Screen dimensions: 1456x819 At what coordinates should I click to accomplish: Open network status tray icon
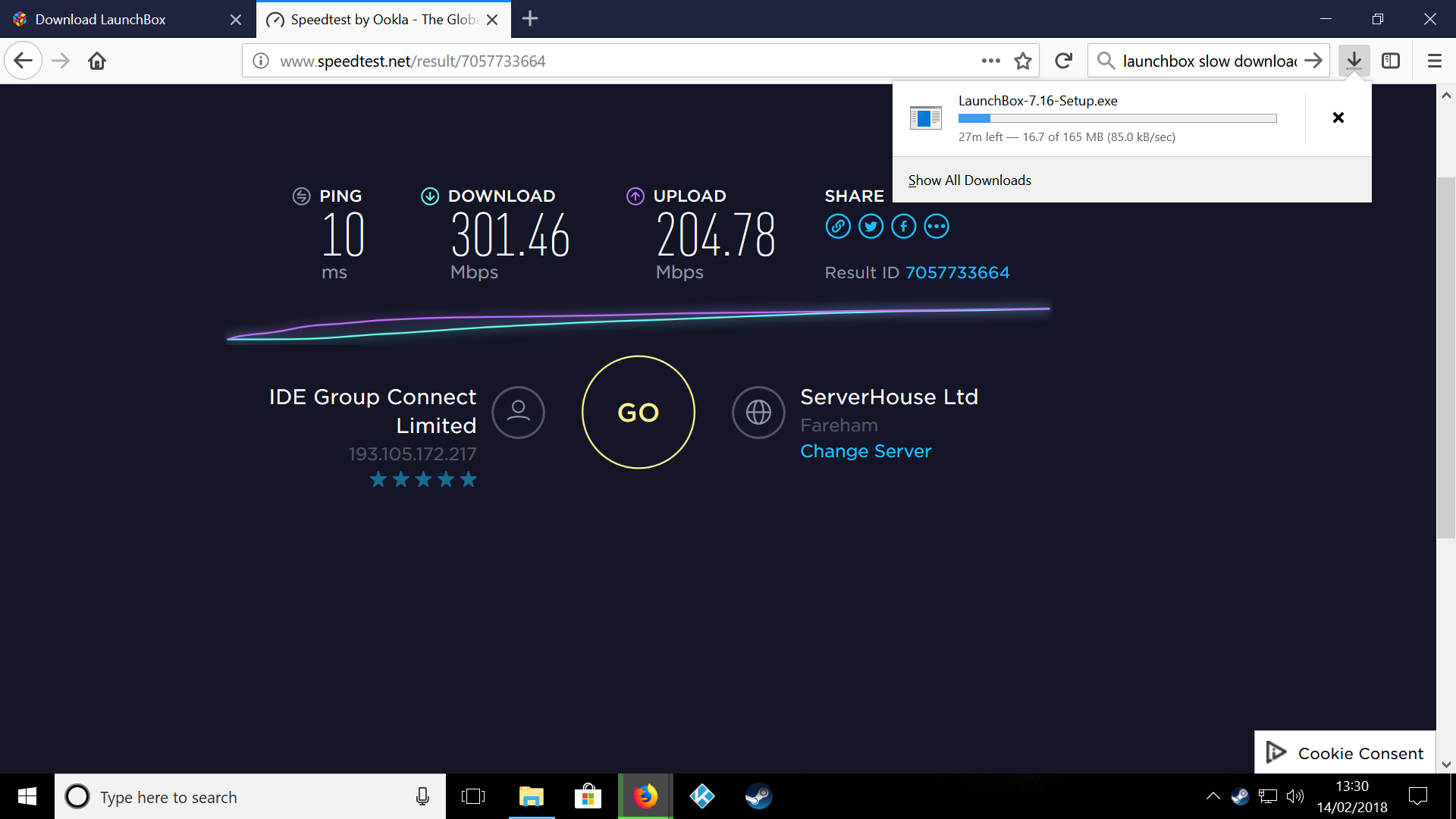coord(1268,796)
